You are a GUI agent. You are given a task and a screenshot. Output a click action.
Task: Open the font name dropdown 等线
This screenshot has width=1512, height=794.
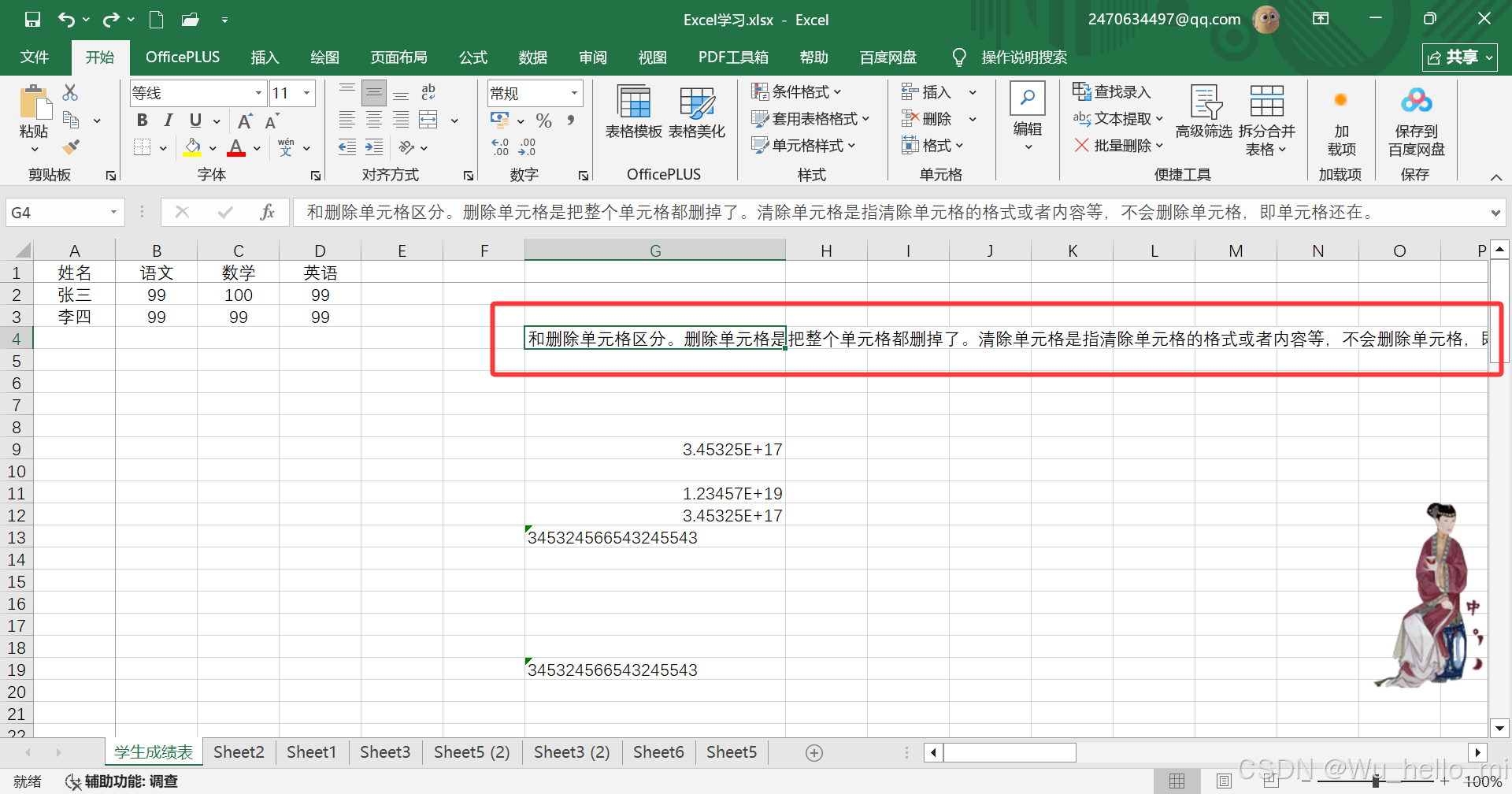click(x=258, y=93)
